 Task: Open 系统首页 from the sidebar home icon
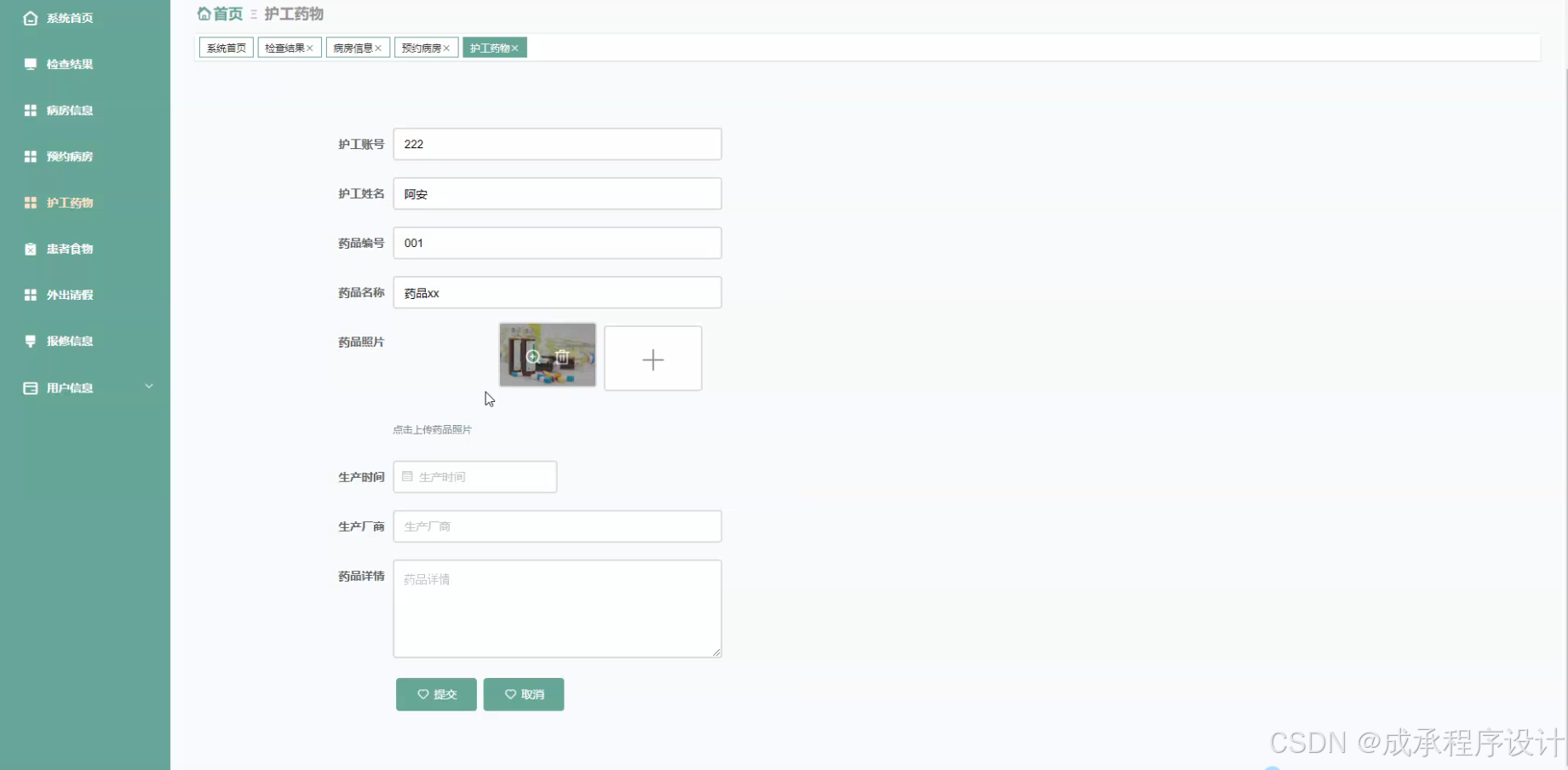pos(31,18)
